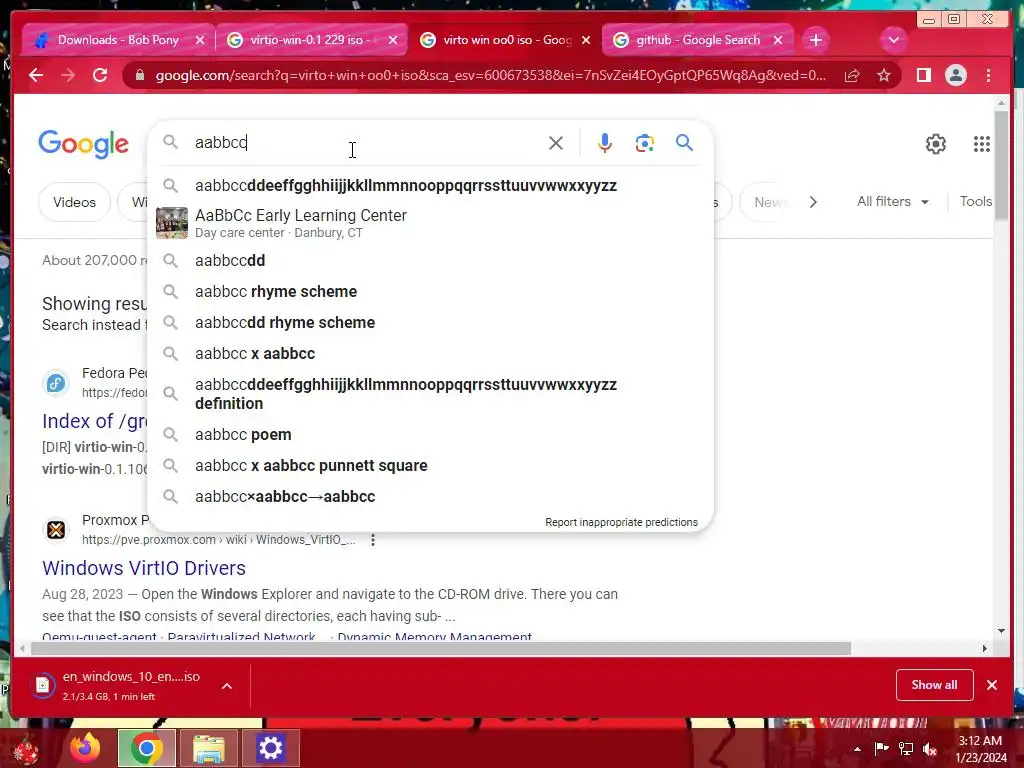Click the Fedora result favicon
1024x768 pixels.
tap(56, 383)
